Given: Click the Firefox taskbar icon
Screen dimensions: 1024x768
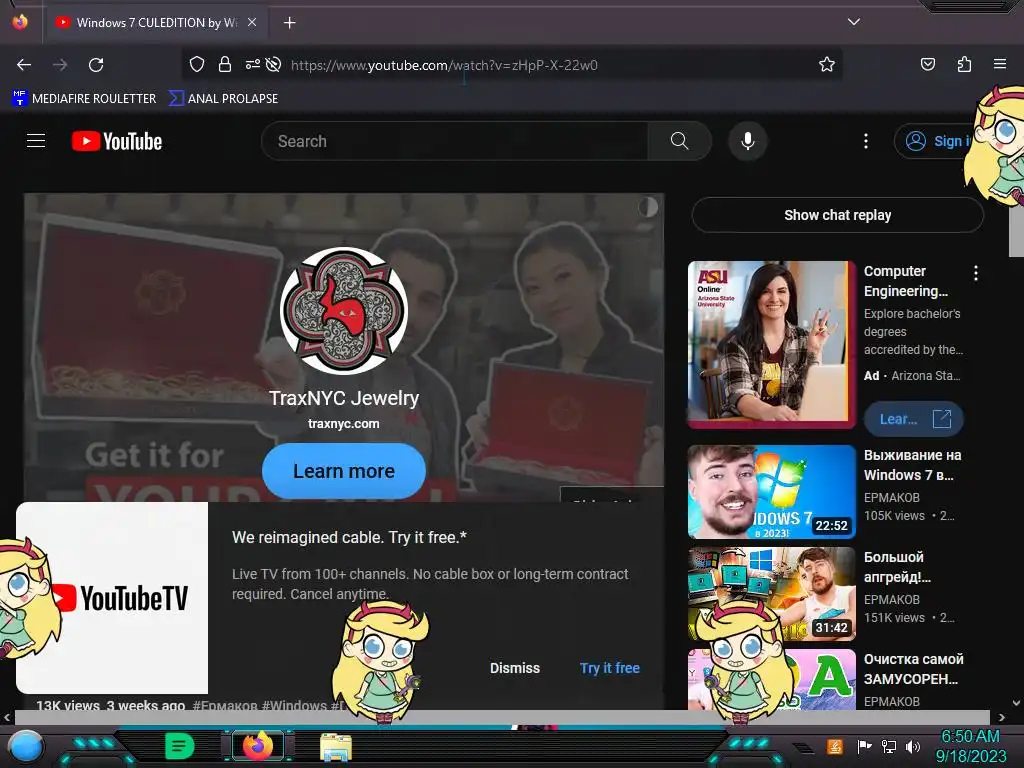Looking at the screenshot, I should click(x=257, y=746).
